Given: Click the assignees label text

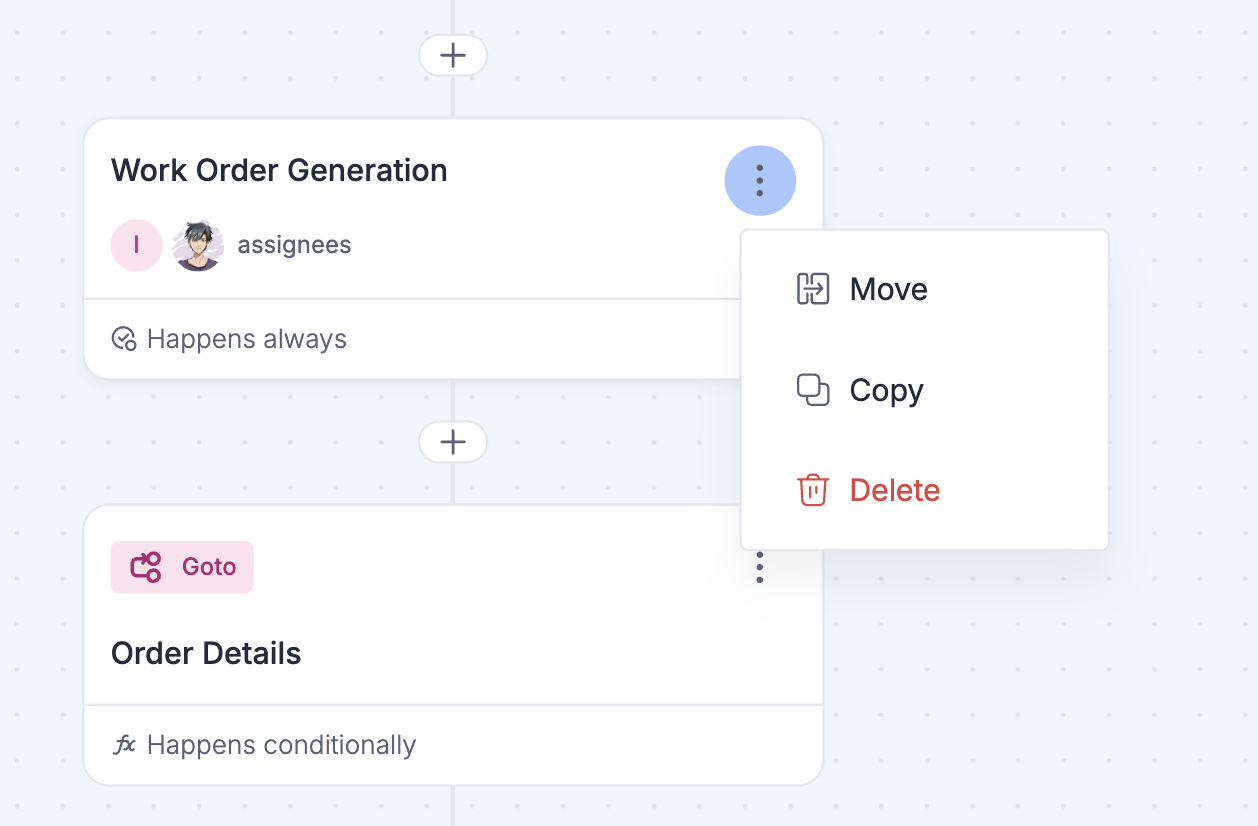Looking at the screenshot, I should pyautogui.click(x=294, y=245).
